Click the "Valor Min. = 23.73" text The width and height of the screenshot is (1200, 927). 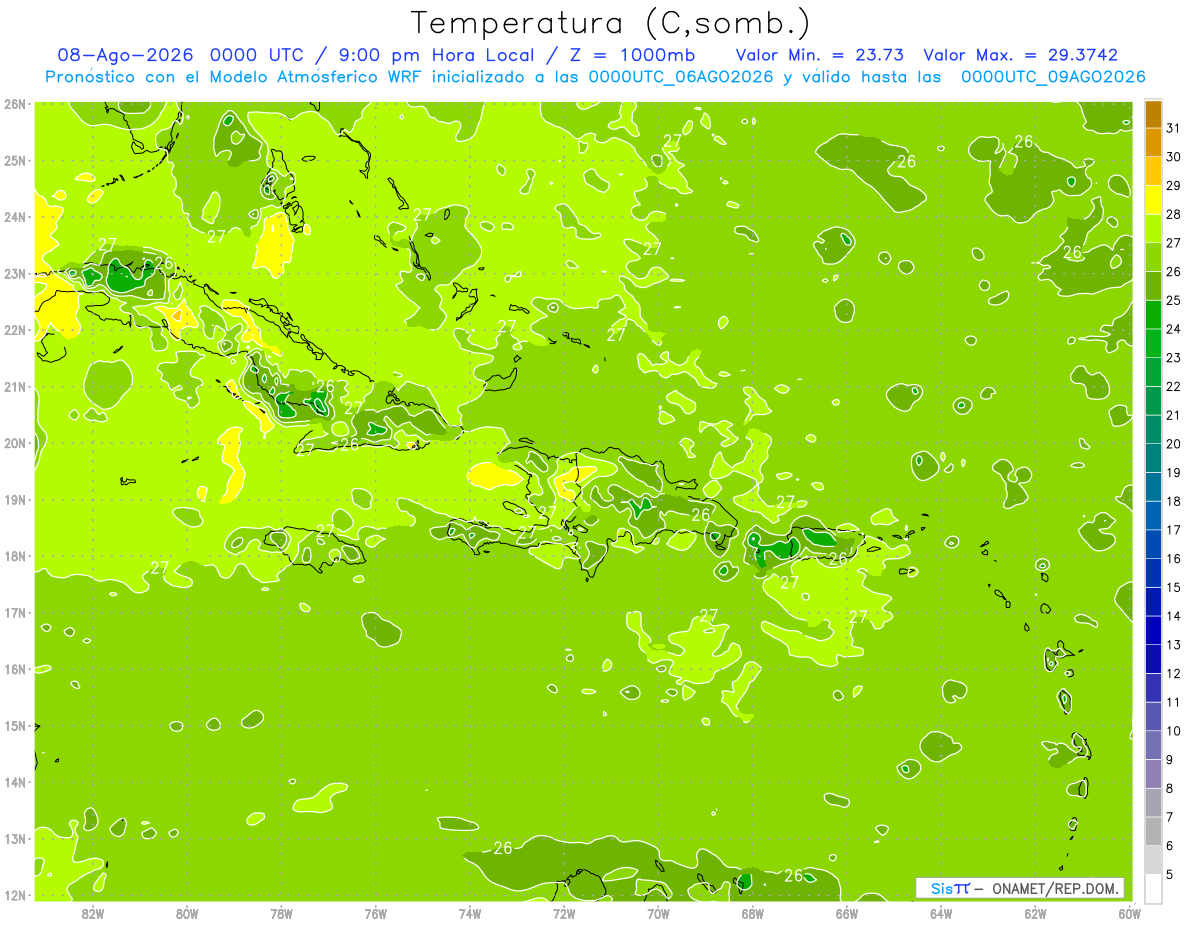click(821, 55)
